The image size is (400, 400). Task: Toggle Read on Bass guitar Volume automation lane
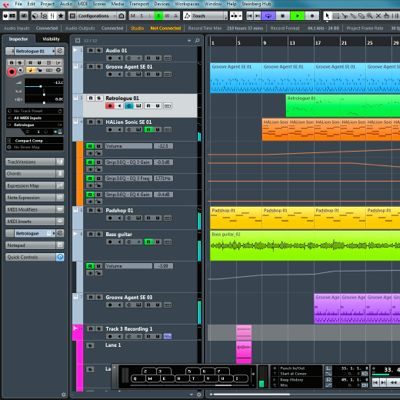90,266
